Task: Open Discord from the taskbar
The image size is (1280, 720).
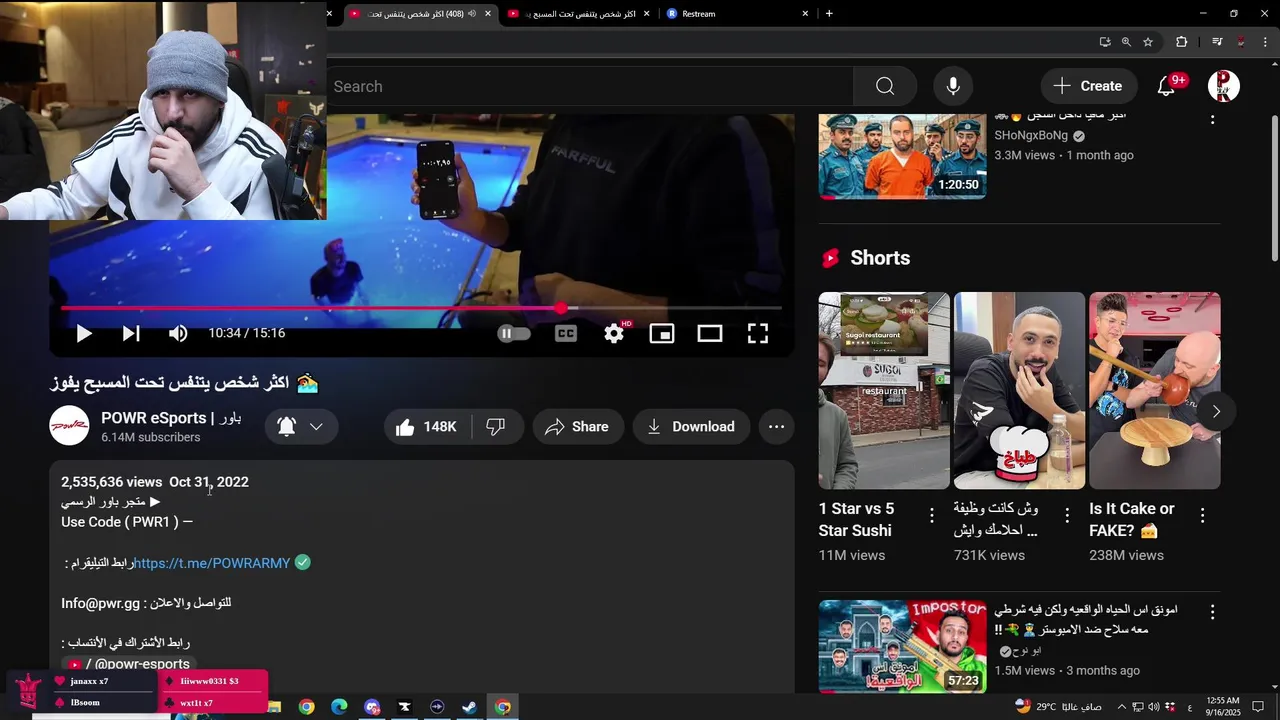Action: click(372, 707)
